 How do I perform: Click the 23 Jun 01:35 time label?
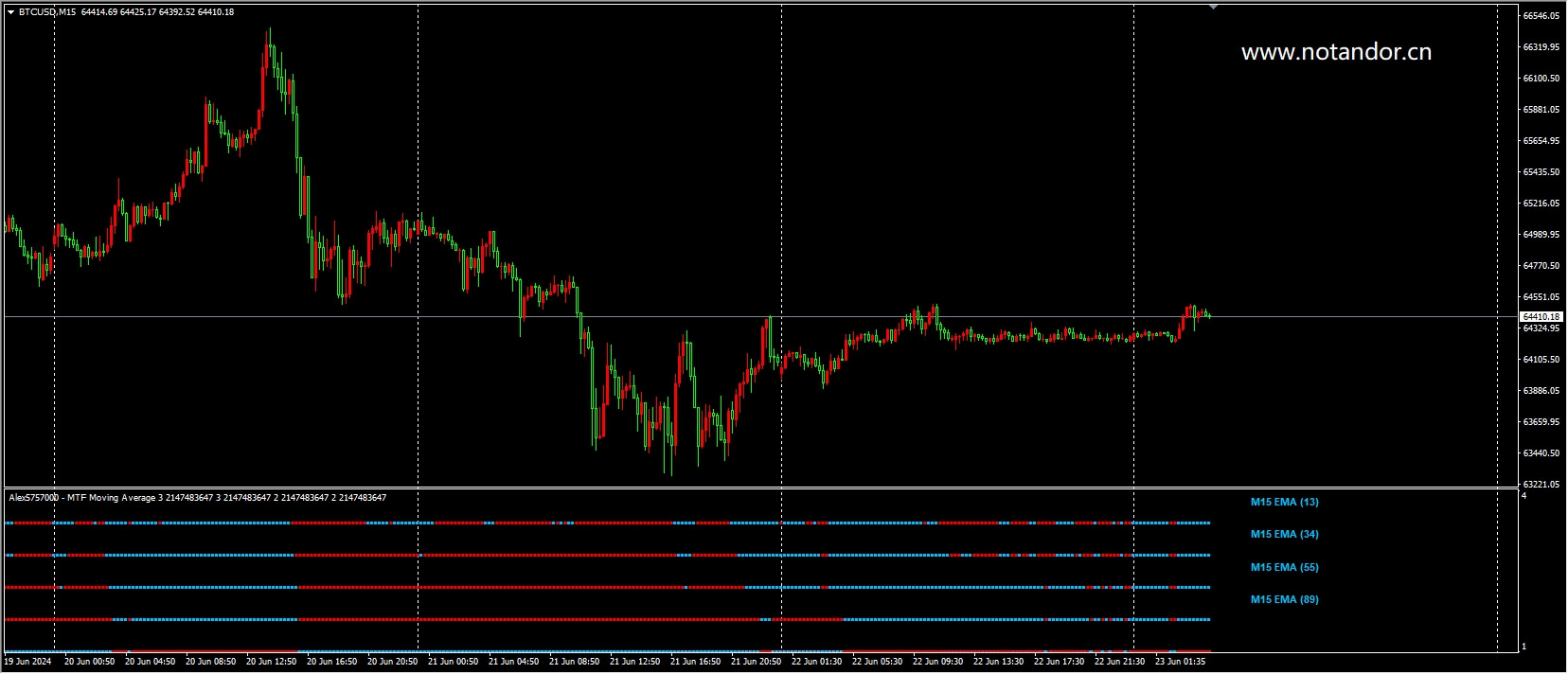1180,662
